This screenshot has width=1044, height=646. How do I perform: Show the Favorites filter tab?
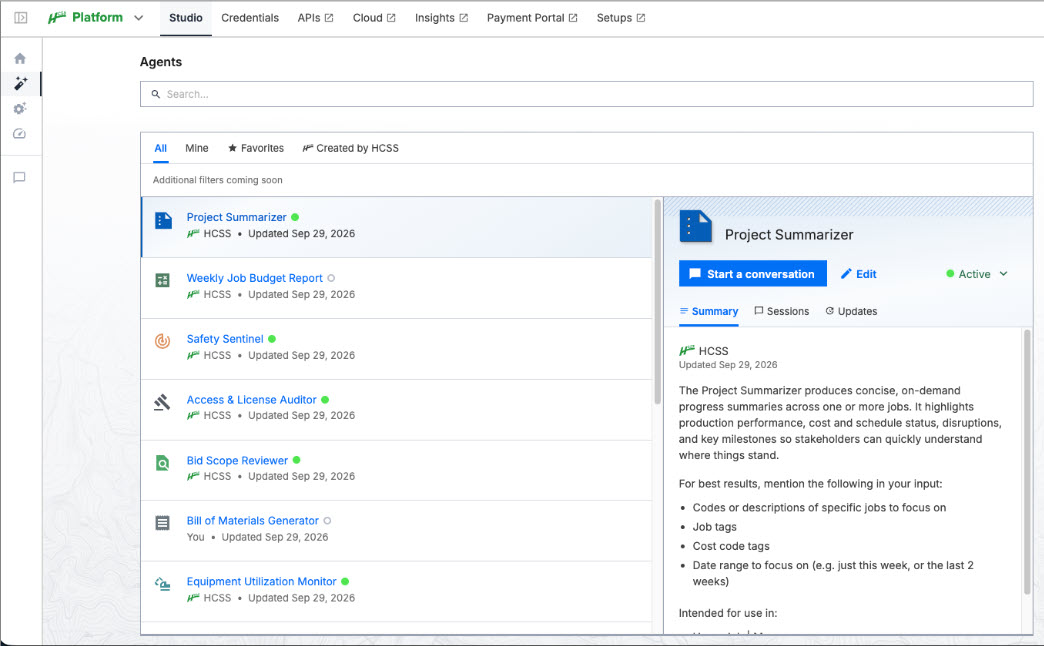tap(256, 149)
